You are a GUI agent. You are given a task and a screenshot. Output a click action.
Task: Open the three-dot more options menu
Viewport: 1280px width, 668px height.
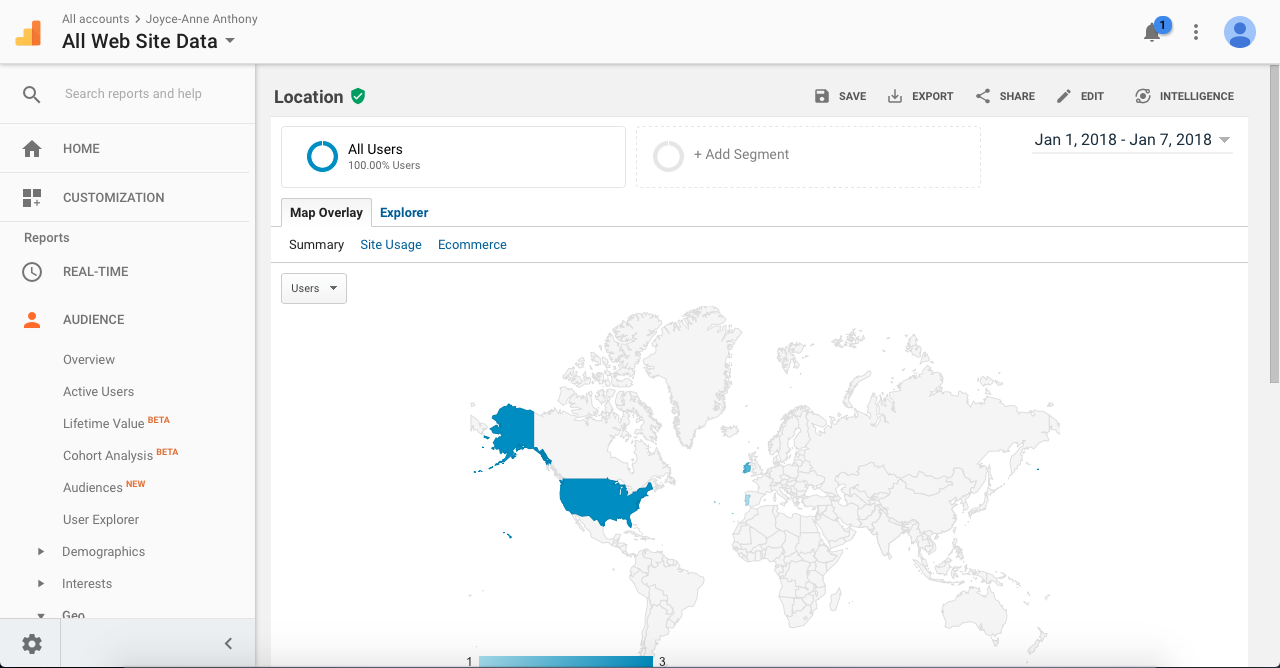tap(1196, 32)
